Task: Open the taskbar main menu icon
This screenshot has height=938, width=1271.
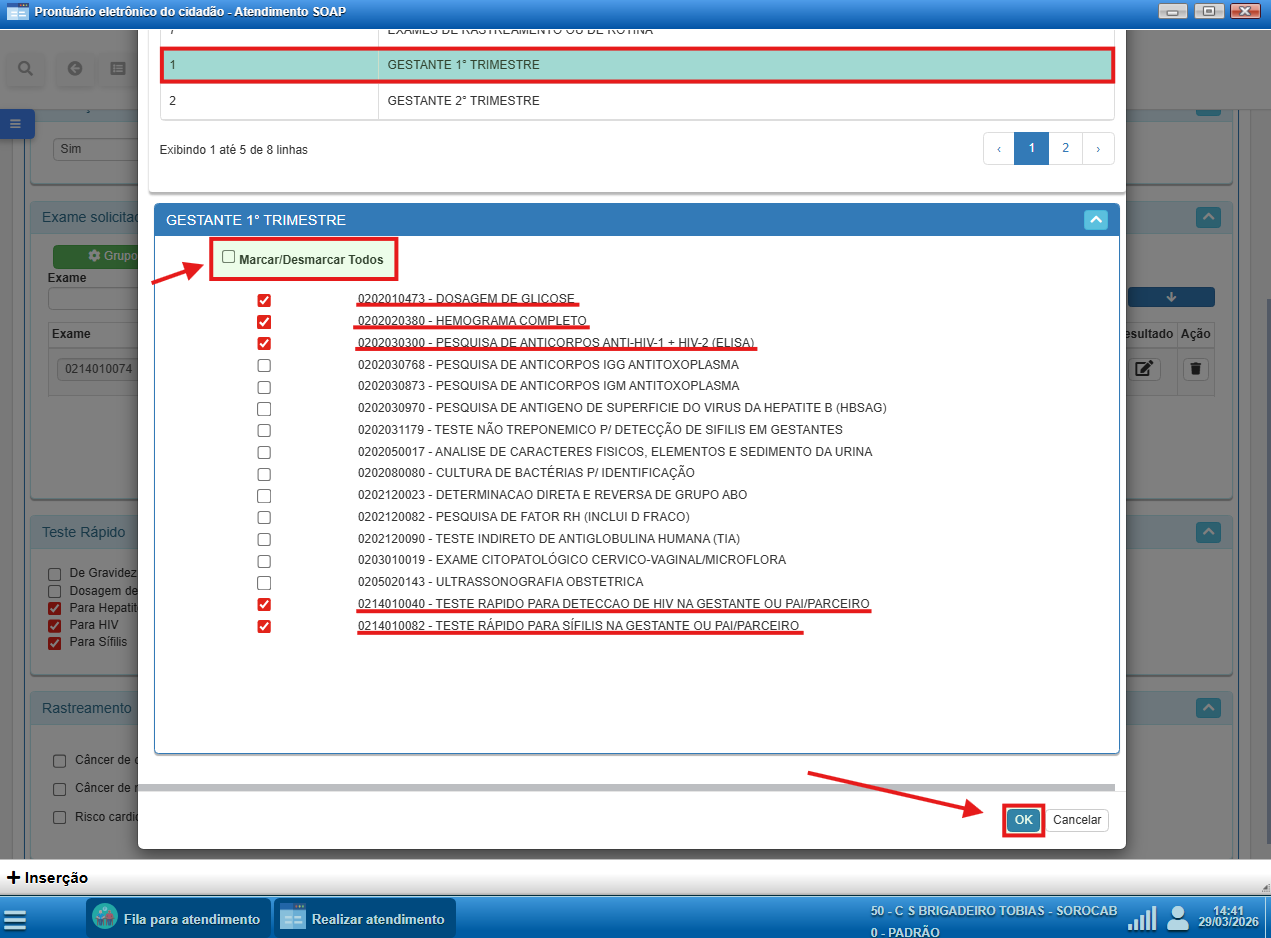Action: click(x=16, y=919)
